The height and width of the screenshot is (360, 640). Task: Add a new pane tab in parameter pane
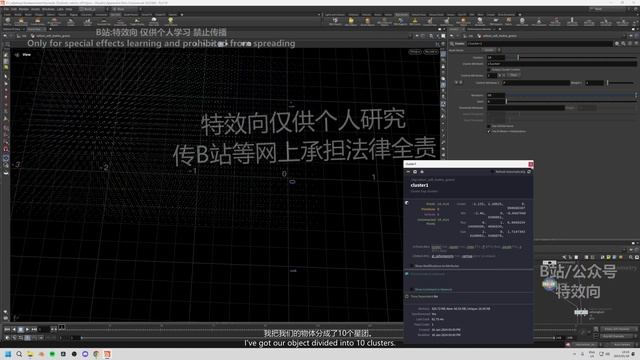(x=500, y=29)
